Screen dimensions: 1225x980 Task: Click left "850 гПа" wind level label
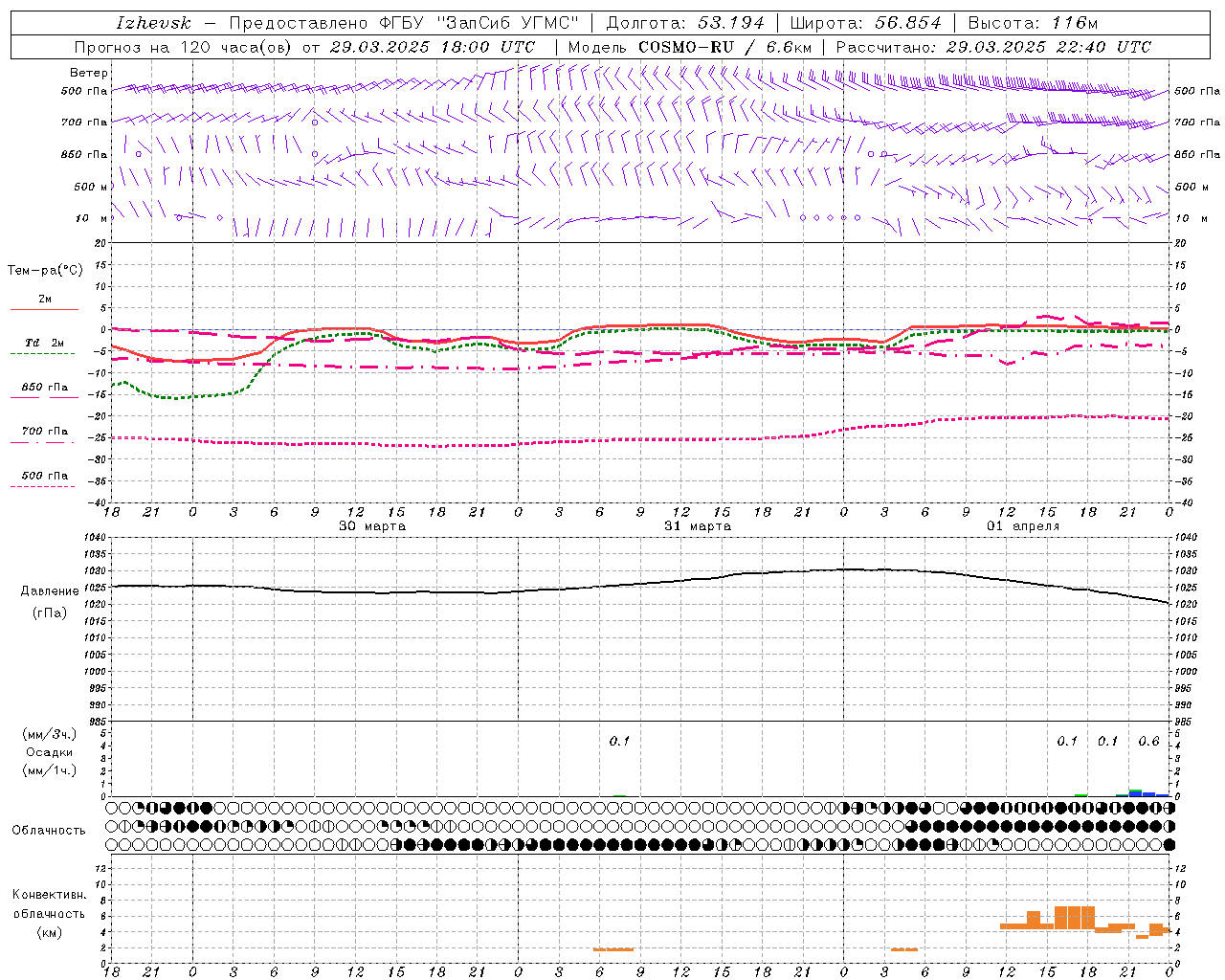pyautogui.click(x=84, y=154)
